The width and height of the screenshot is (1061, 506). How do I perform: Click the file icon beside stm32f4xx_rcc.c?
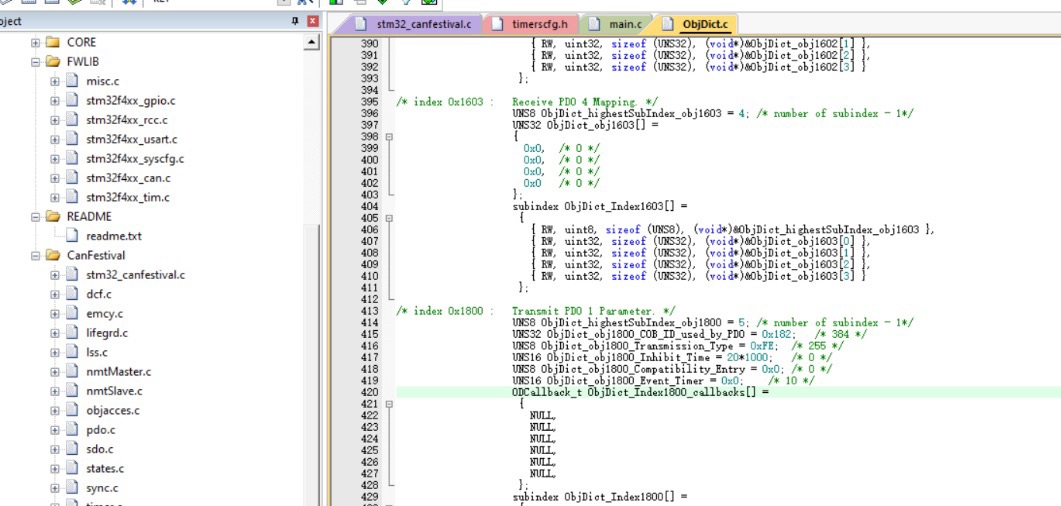(x=72, y=120)
